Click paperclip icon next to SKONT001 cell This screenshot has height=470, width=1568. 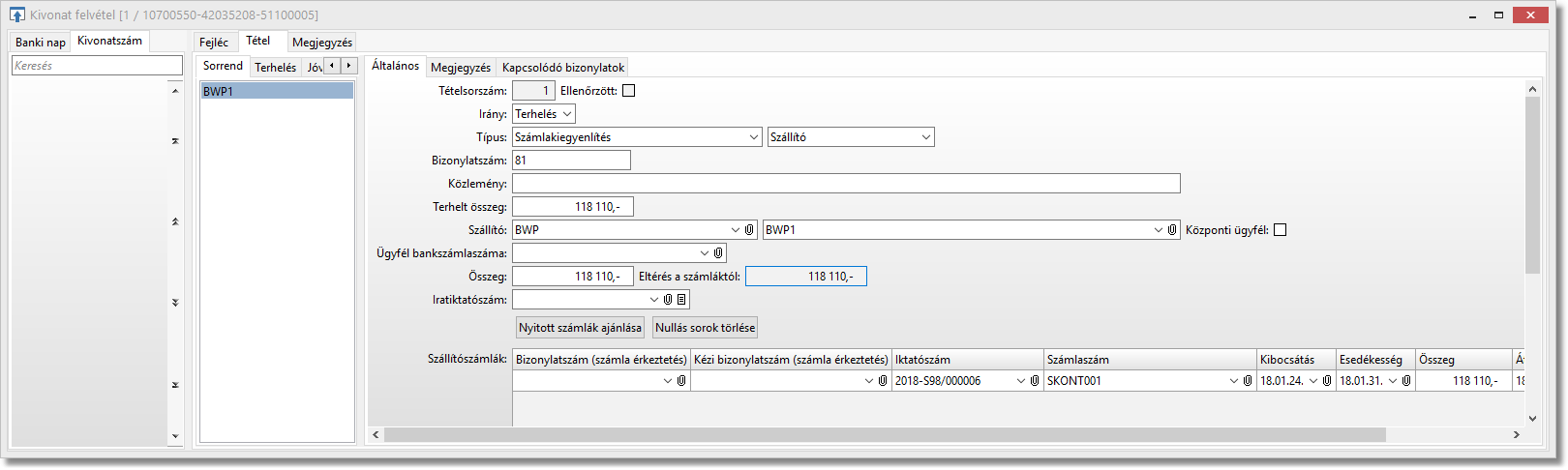tap(1248, 381)
